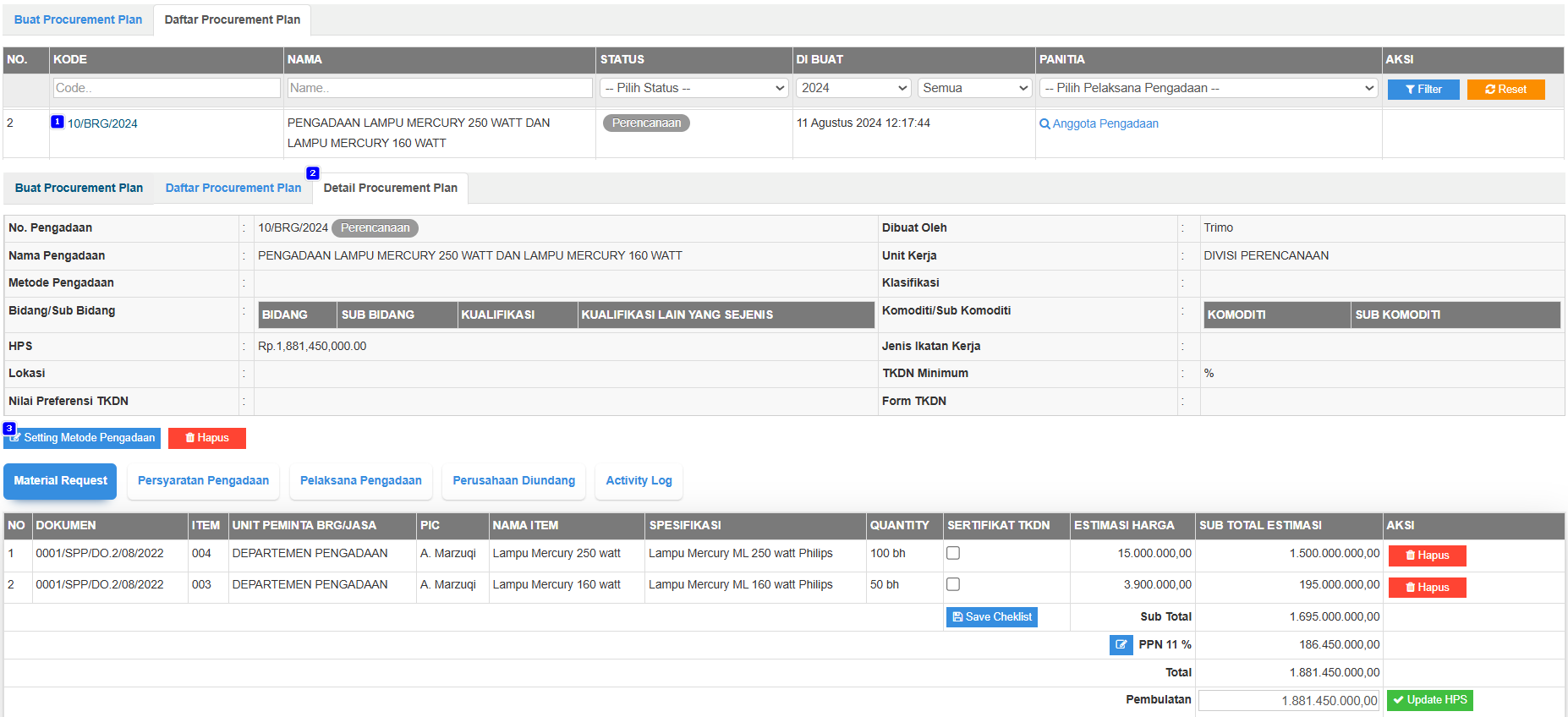
Task: Check Sertifikat TKDN for 250 watt item
Action: click(953, 553)
